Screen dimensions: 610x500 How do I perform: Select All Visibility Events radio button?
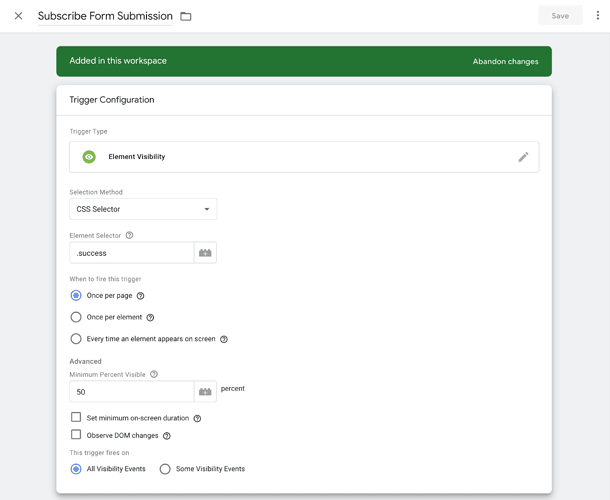[x=76, y=469]
